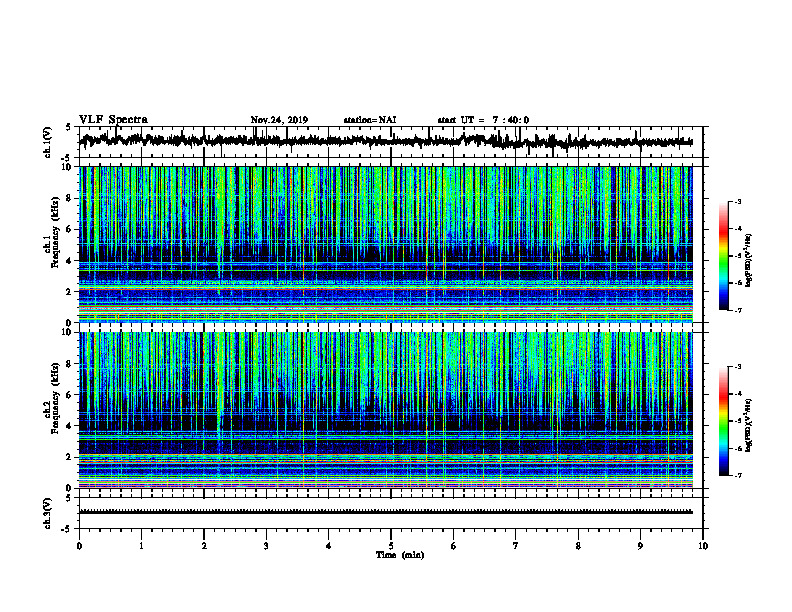Image resolution: width=792 pixels, height=612 pixels.
Task: Click the "ch.1(V)" waveform axis label
Action: tap(48, 142)
